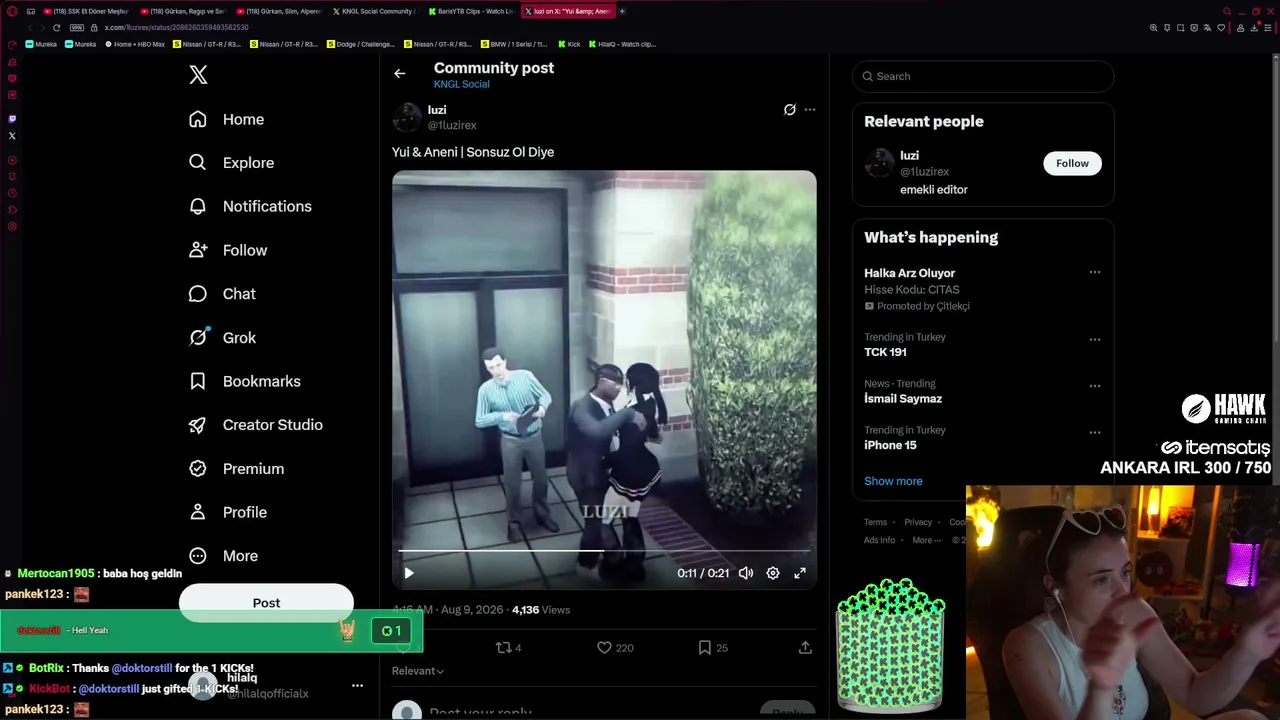Expand the Relevant replies sort dropdown
Viewport: 1280px width, 720px height.
(x=418, y=671)
